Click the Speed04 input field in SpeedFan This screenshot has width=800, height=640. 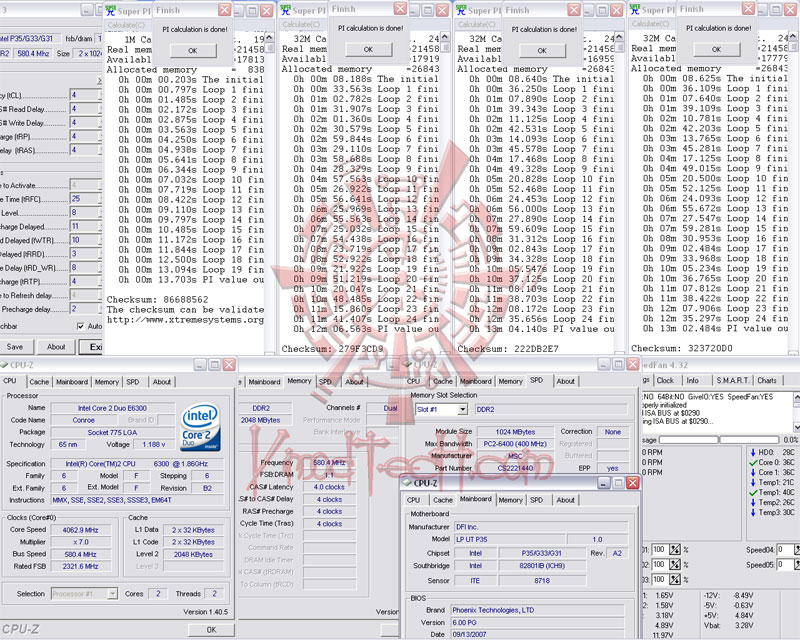pyautogui.click(x=784, y=550)
